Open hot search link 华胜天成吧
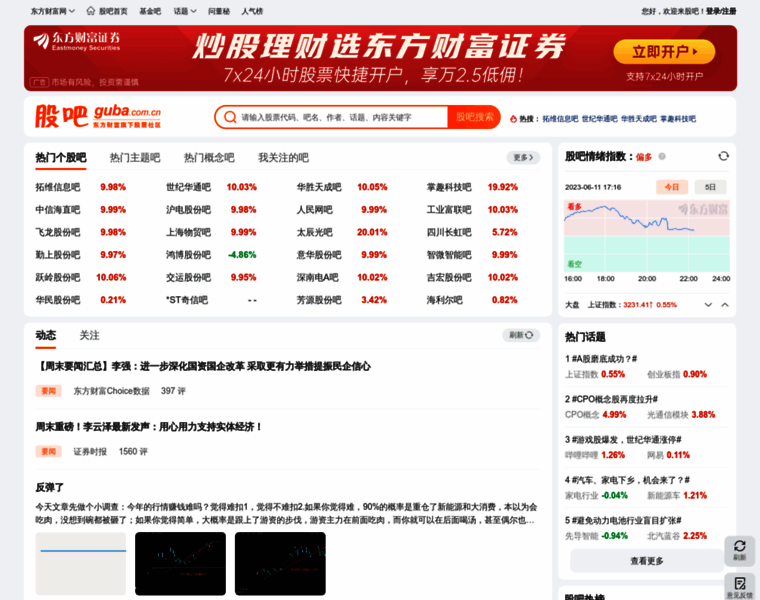 [639, 119]
